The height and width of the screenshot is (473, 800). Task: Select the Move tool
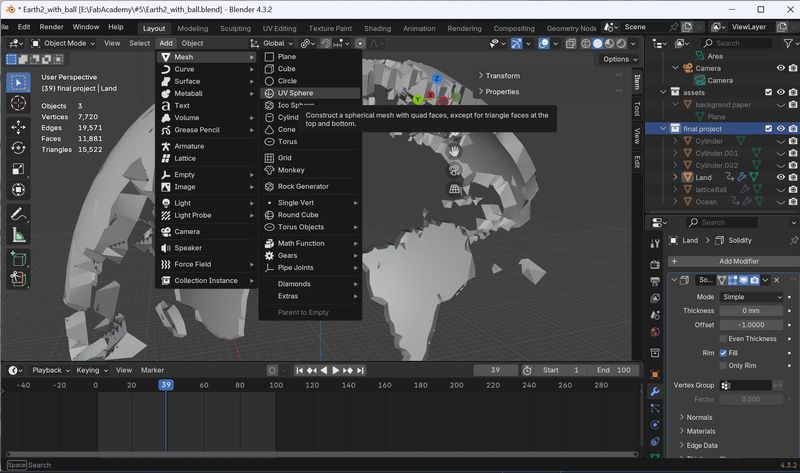[x=18, y=127]
